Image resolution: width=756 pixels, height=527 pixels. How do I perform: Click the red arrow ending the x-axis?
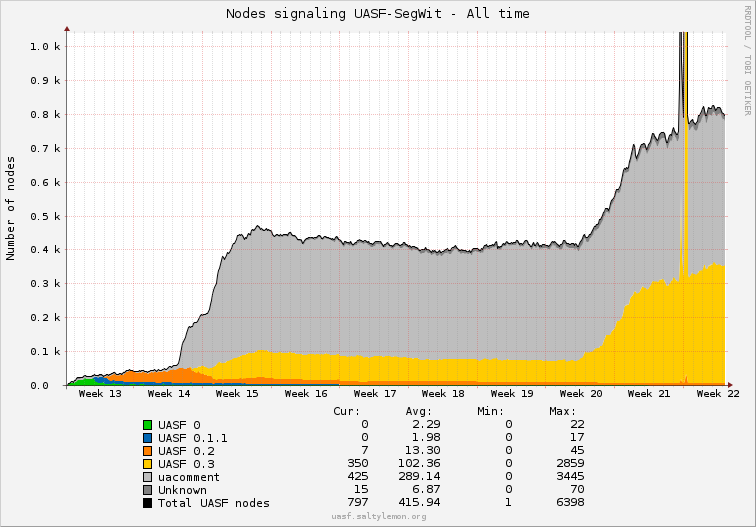[729, 385]
